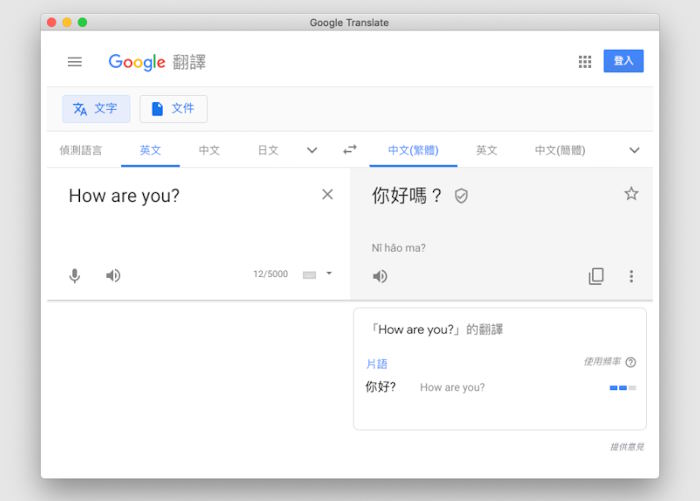Swap source and target languages

click(x=350, y=150)
